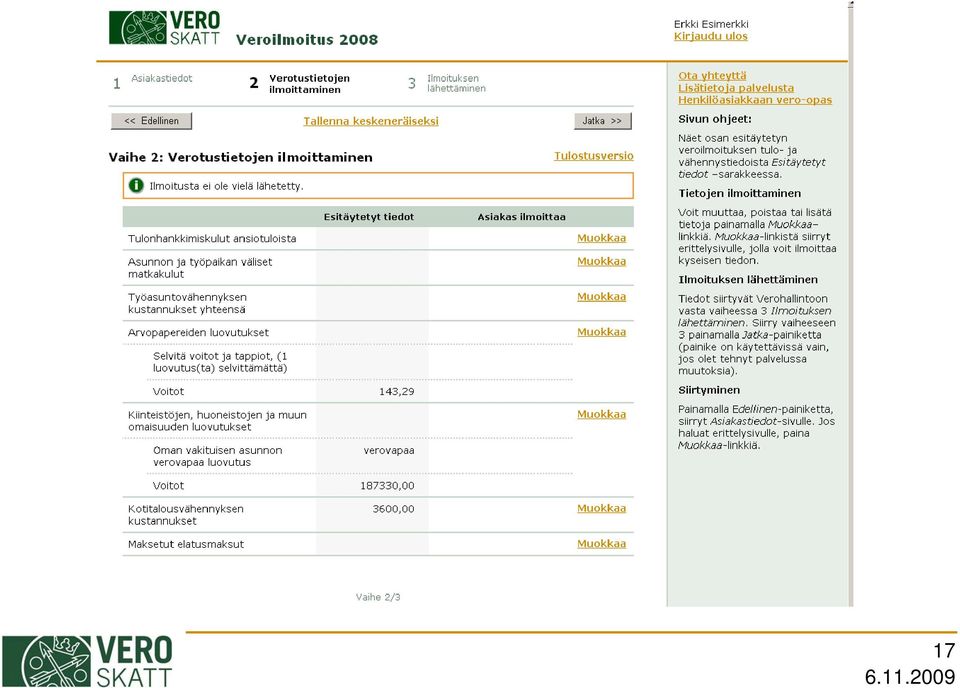Click the Siirtyminen help heading

tap(709, 390)
